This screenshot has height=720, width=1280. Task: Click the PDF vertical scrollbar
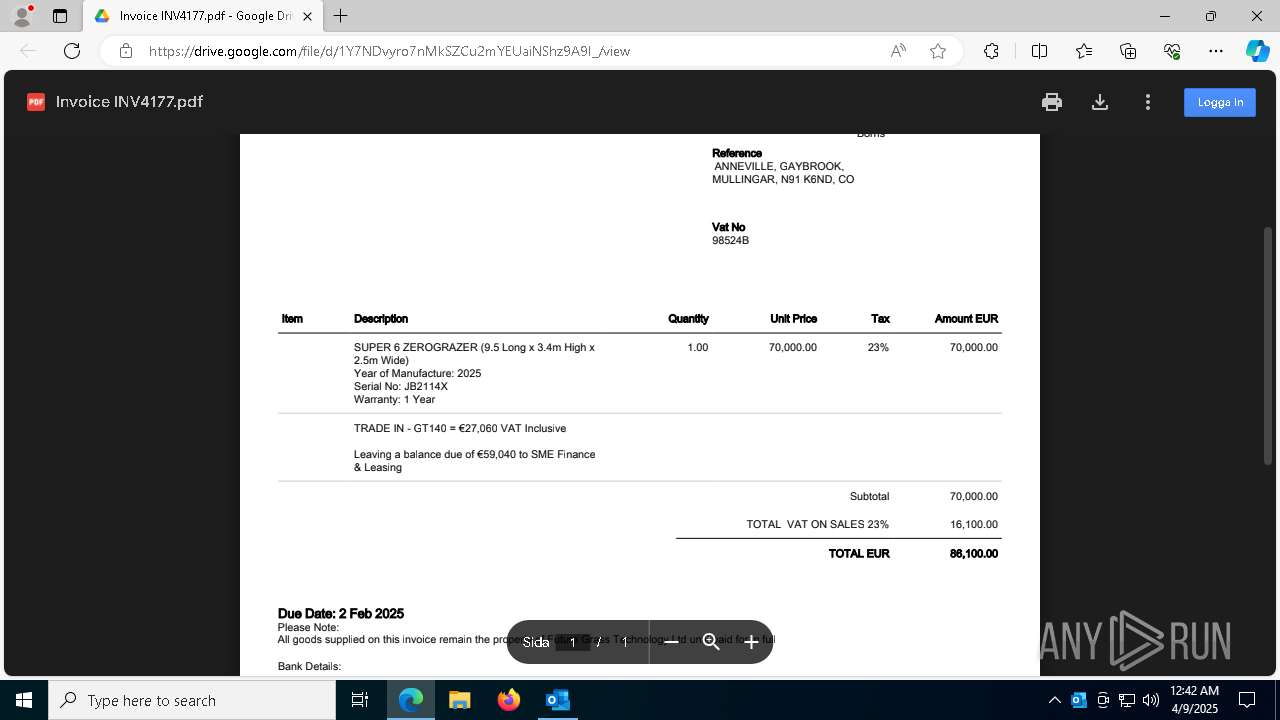[1269, 345]
